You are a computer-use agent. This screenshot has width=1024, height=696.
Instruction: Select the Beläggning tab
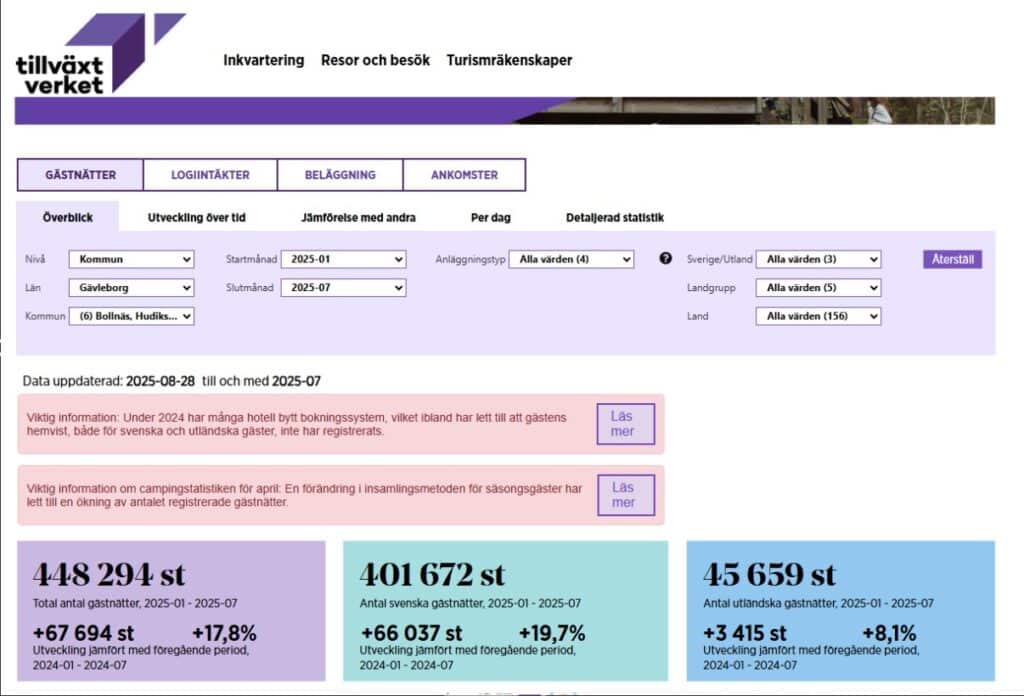tap(340, 175)
